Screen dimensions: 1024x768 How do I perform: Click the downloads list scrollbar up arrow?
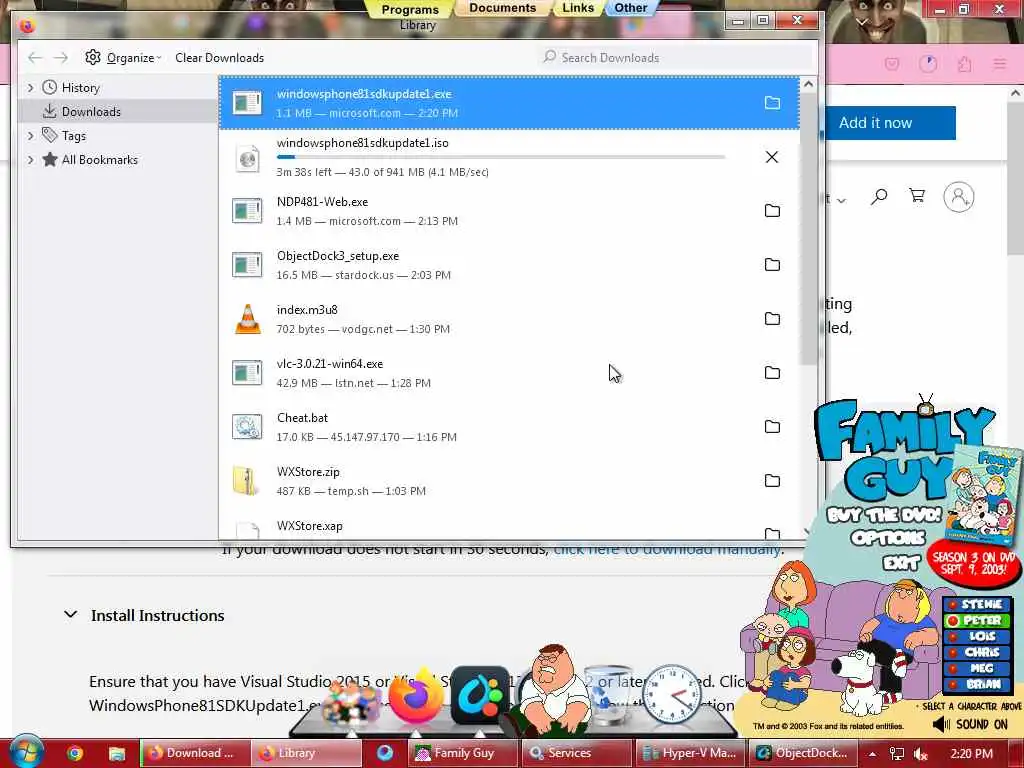pos(808,84)
